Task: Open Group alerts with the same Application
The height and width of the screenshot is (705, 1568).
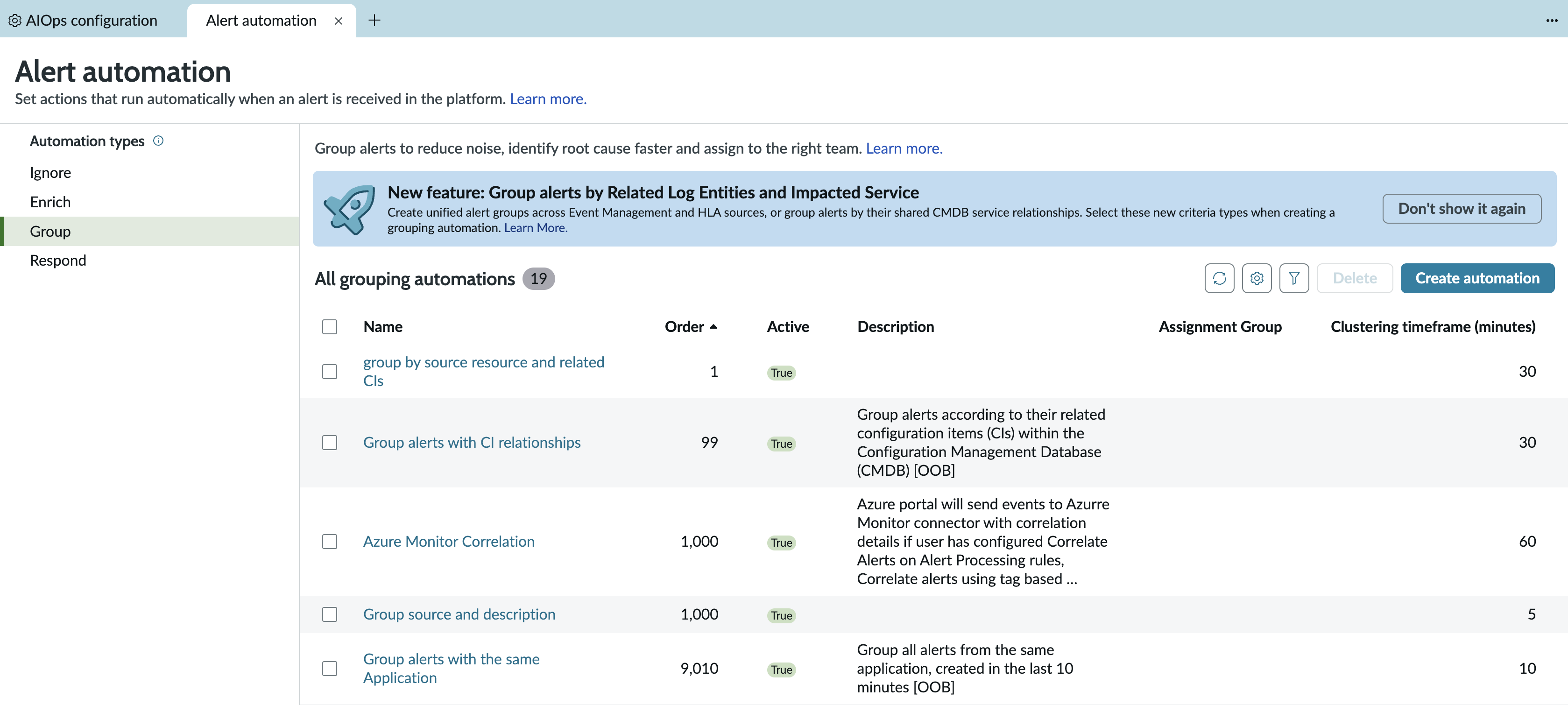Action: 451,669
